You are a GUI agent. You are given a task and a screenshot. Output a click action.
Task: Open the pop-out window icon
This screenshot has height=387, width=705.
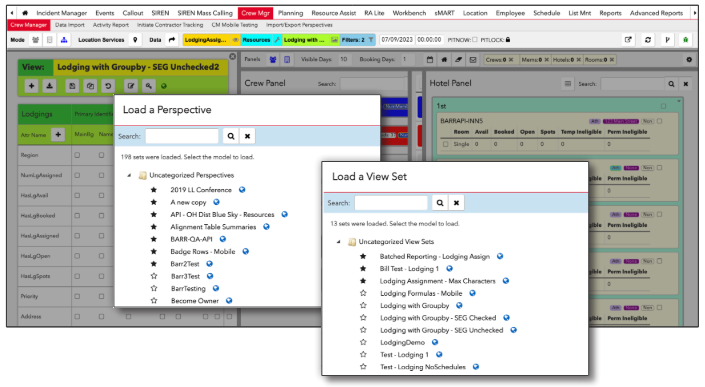(x=628, y=40)
